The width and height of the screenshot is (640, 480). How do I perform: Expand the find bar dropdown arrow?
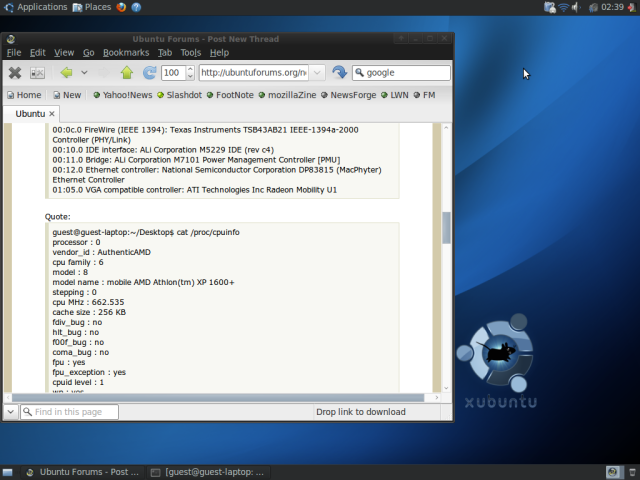click(11, 412)
